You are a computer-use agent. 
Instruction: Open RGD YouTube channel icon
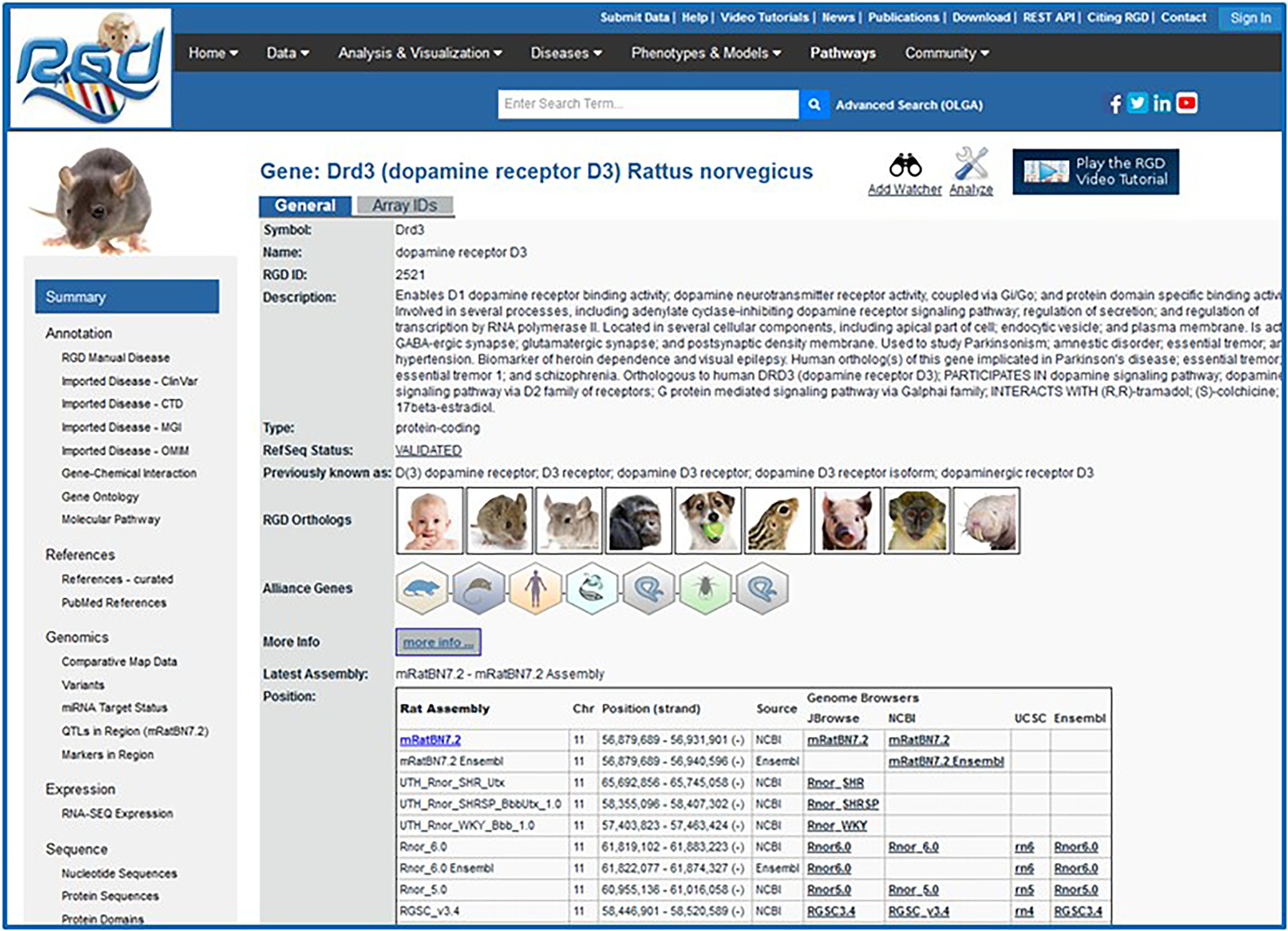point(1187,103)
